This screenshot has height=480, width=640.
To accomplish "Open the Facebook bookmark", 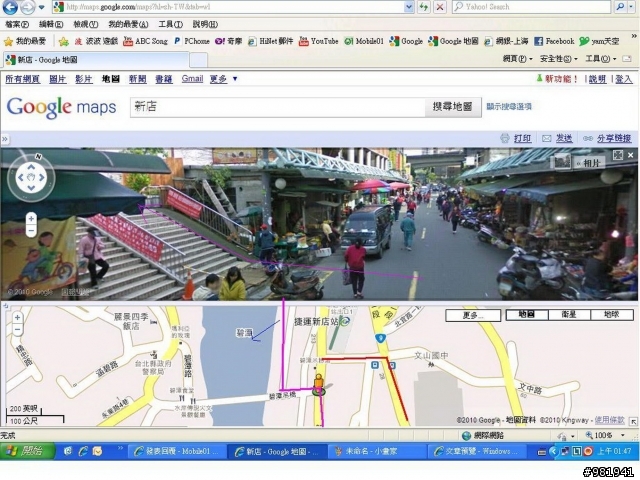I will (x=554, y=41).
